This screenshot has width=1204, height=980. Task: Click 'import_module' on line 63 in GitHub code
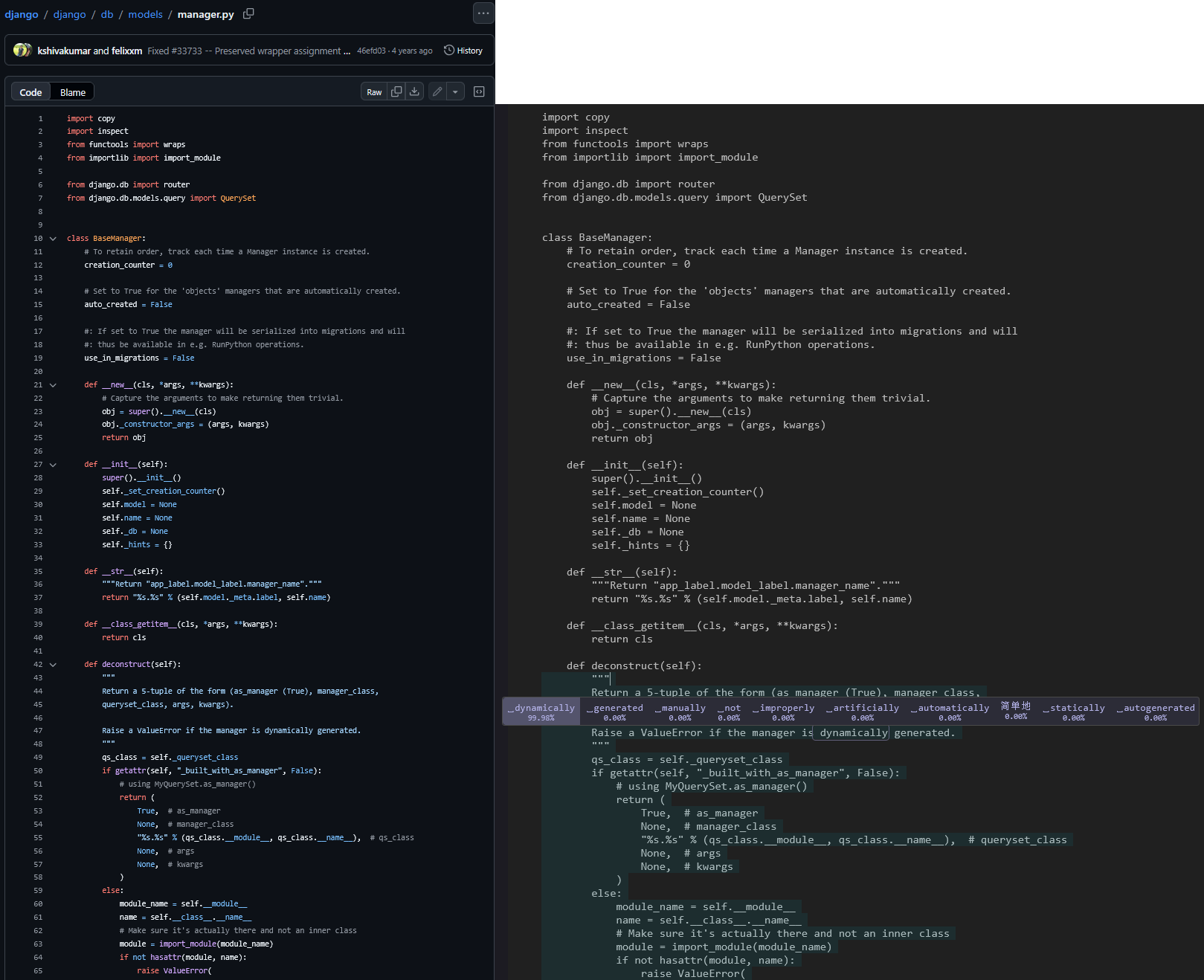[x=188, y=944]
